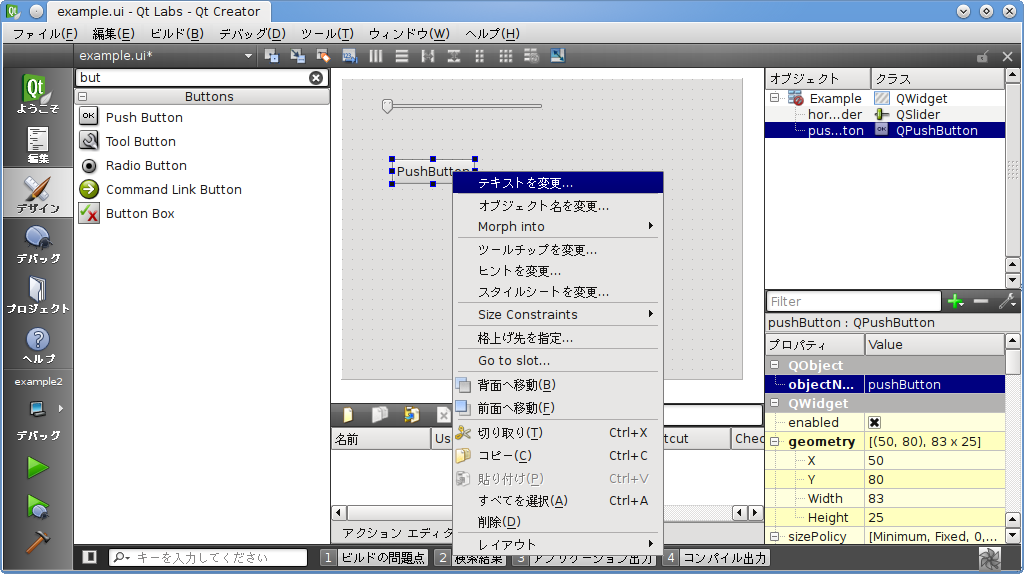Open the Help mode icon
1024x574 pixels.
pyautogui.click(x=38, y=345)
